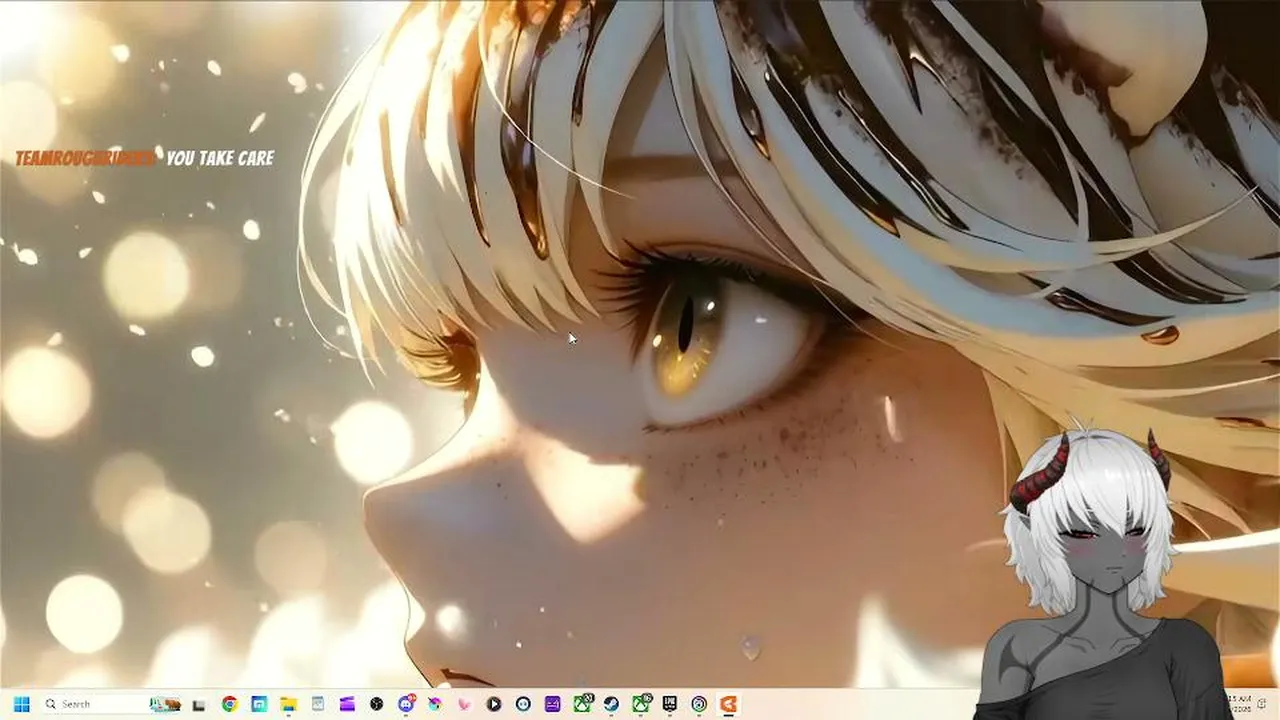Open the Windows Start menu
The height and width of the screenshot is (720, 1280).
[21, 704]
